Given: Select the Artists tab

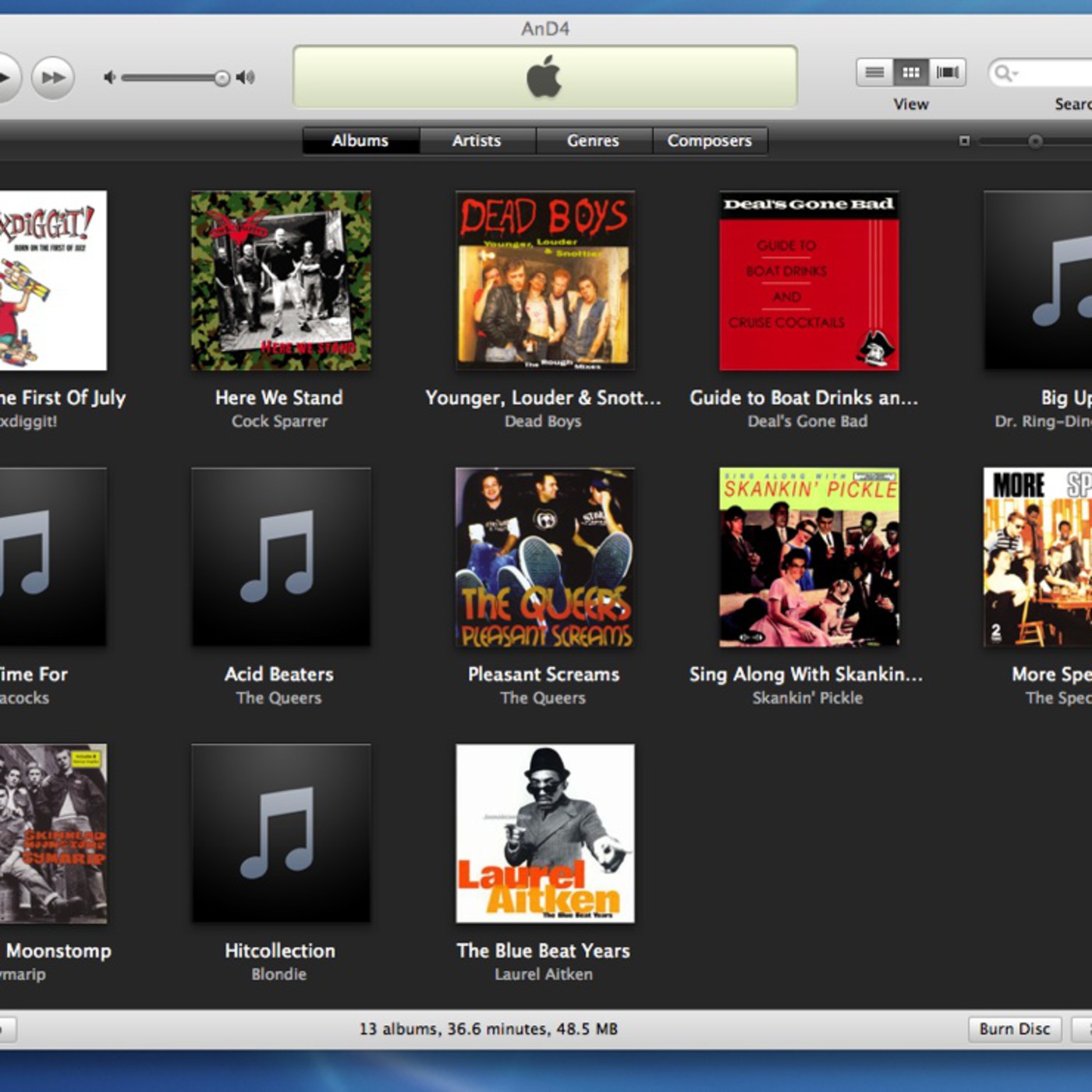Looking at the screenshot, I should (477, 140).
